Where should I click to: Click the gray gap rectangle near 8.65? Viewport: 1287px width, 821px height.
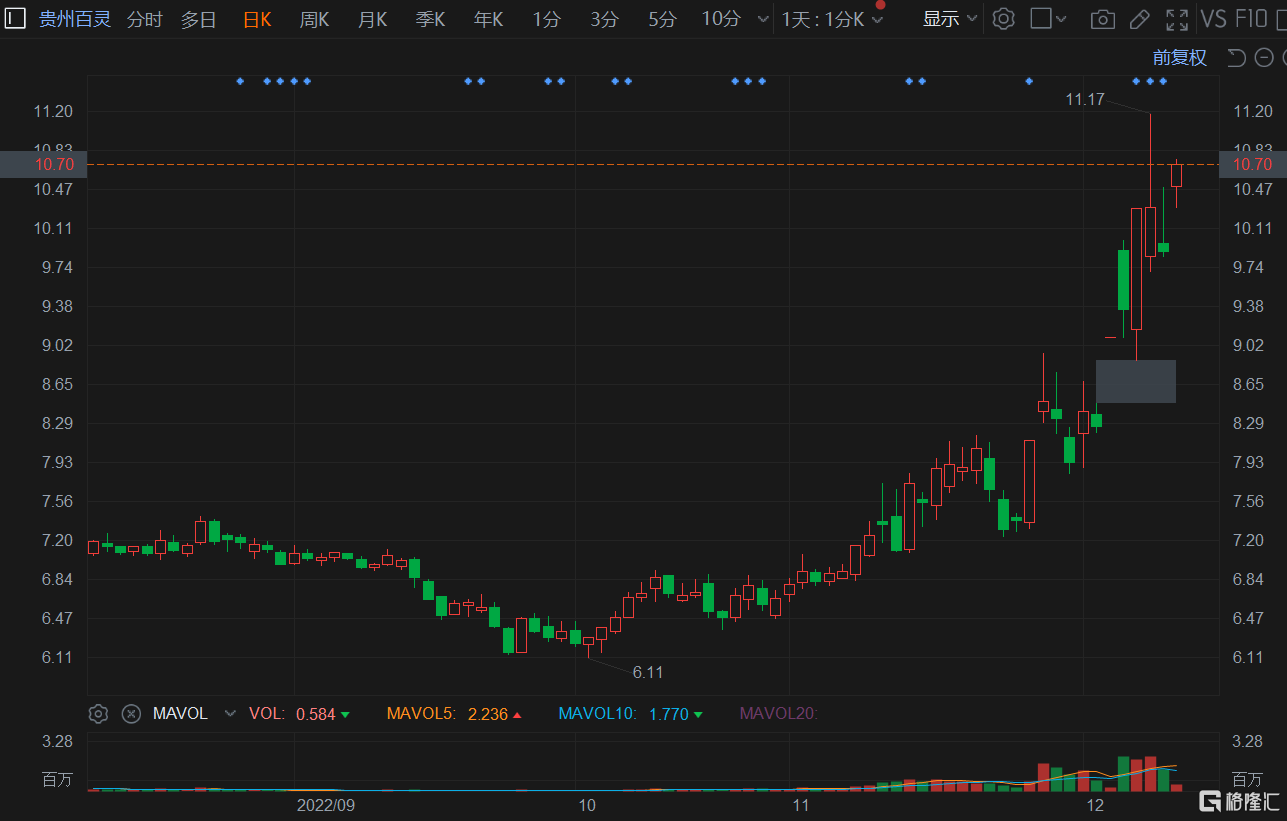1136,381
